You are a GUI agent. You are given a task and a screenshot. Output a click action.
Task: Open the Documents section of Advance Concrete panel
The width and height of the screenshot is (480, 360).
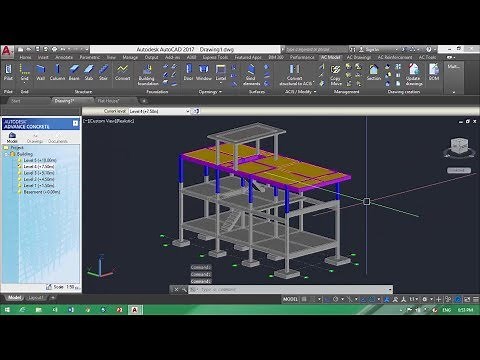[58, 138]
